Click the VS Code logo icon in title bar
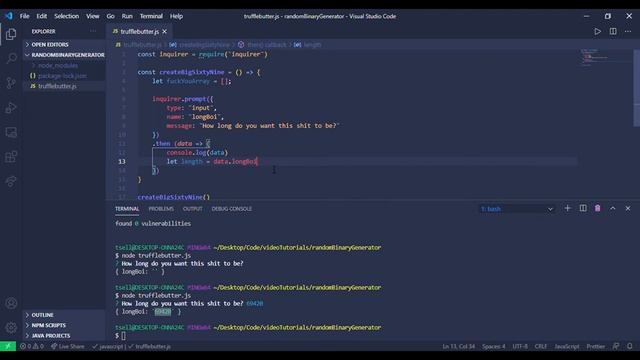This screenshot has width=640, height=360. tap(9, 16)
